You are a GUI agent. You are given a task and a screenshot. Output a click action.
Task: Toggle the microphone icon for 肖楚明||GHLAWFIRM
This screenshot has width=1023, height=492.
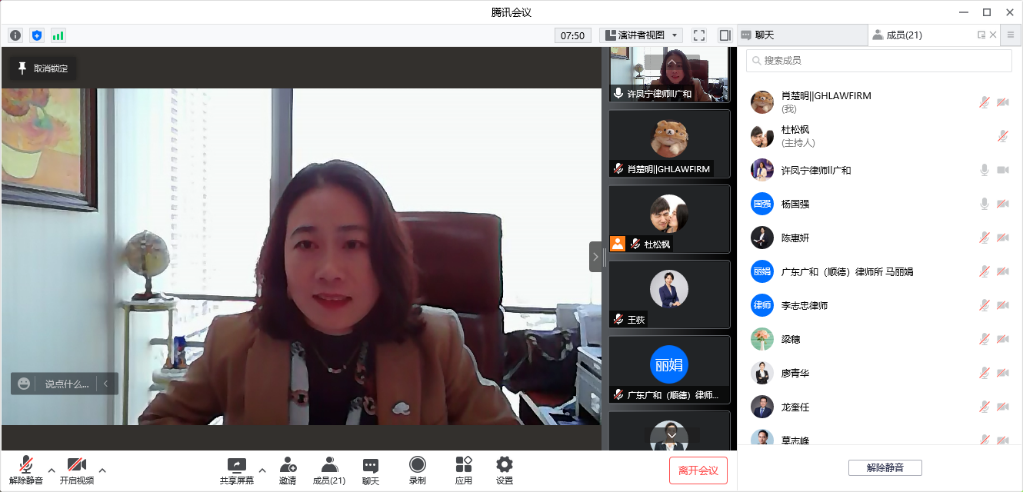(x=985, y=102)
